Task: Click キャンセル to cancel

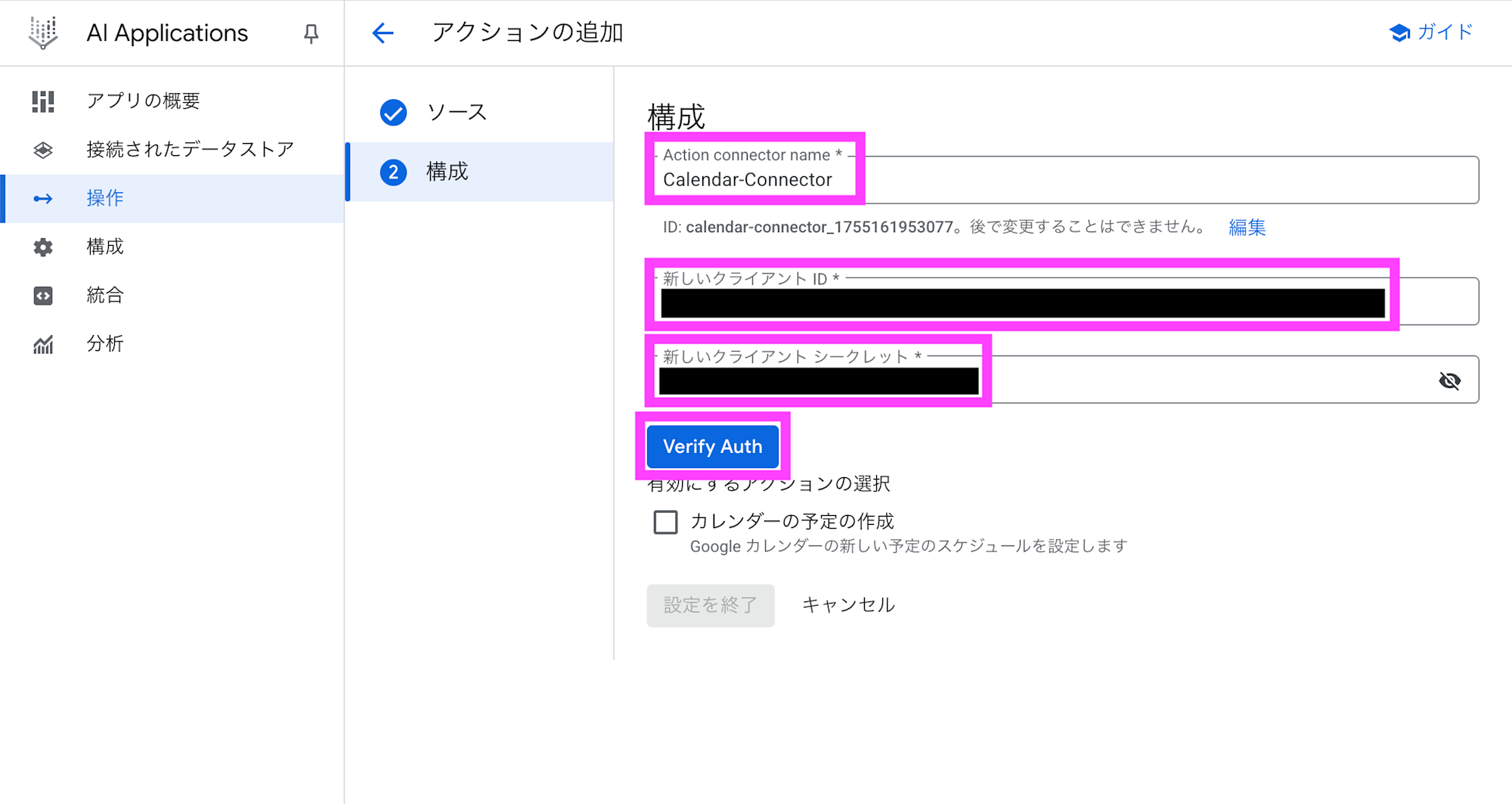Action: pyautogui.click(x=848, y=605)
